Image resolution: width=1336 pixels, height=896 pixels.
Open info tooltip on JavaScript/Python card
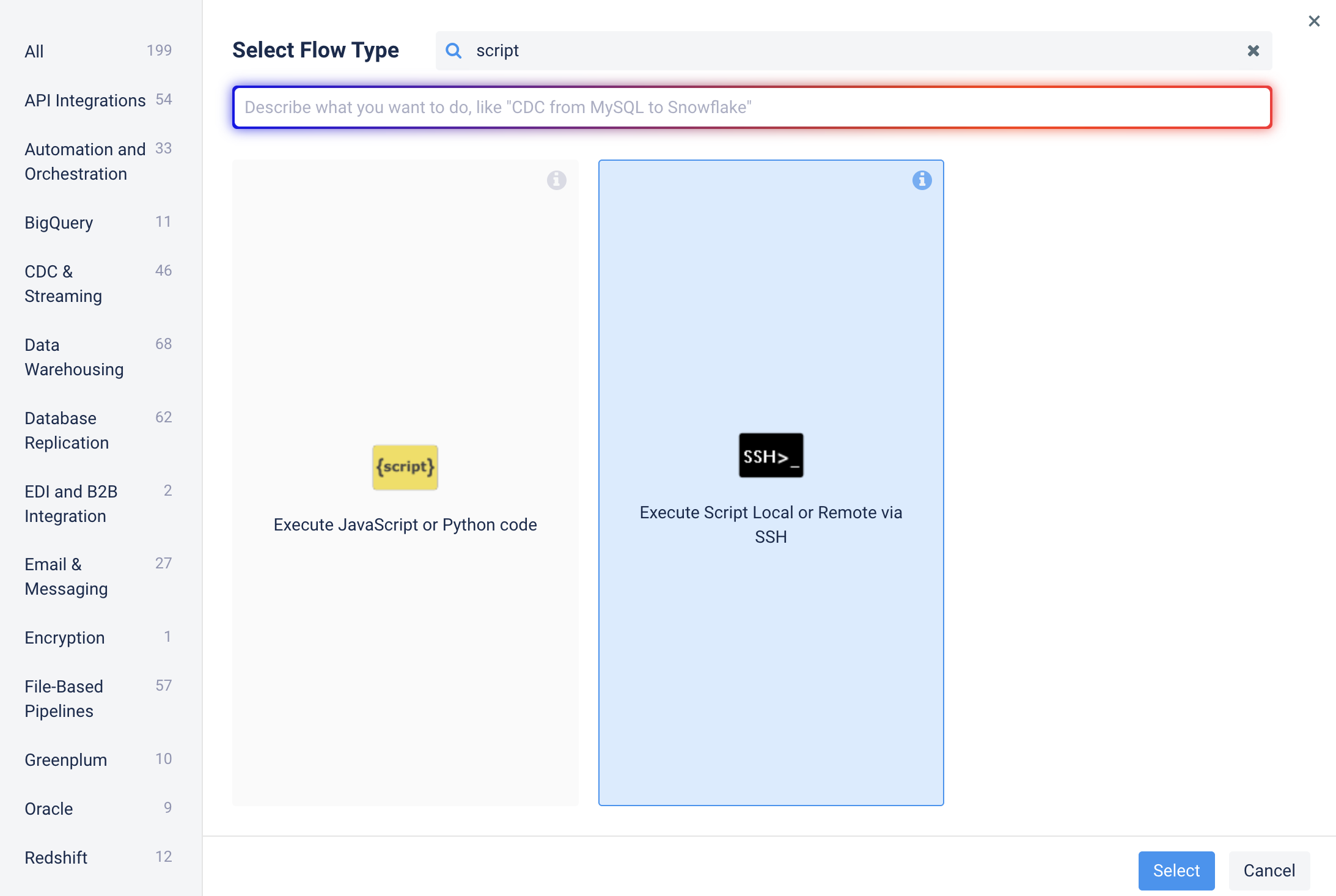coord(556,180)
